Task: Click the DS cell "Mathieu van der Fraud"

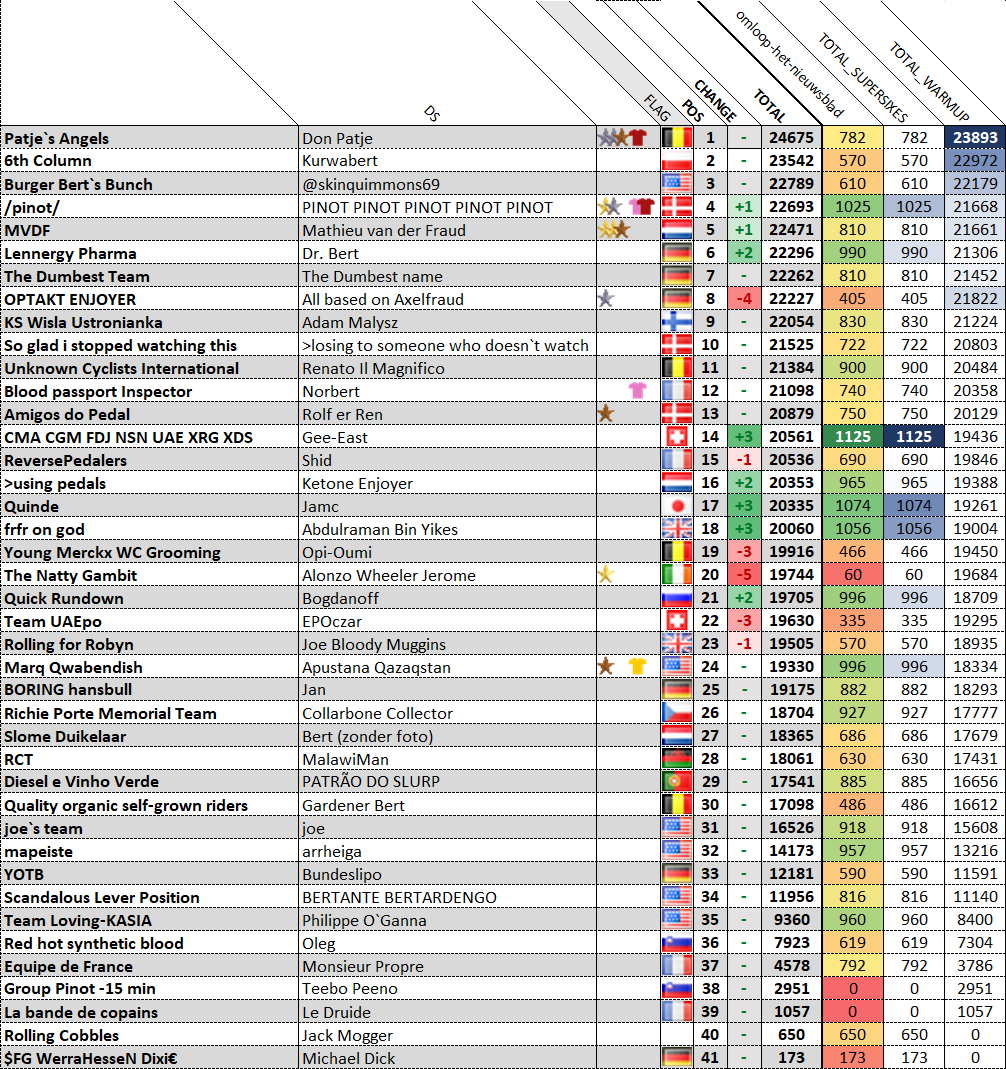Action: 446,230
